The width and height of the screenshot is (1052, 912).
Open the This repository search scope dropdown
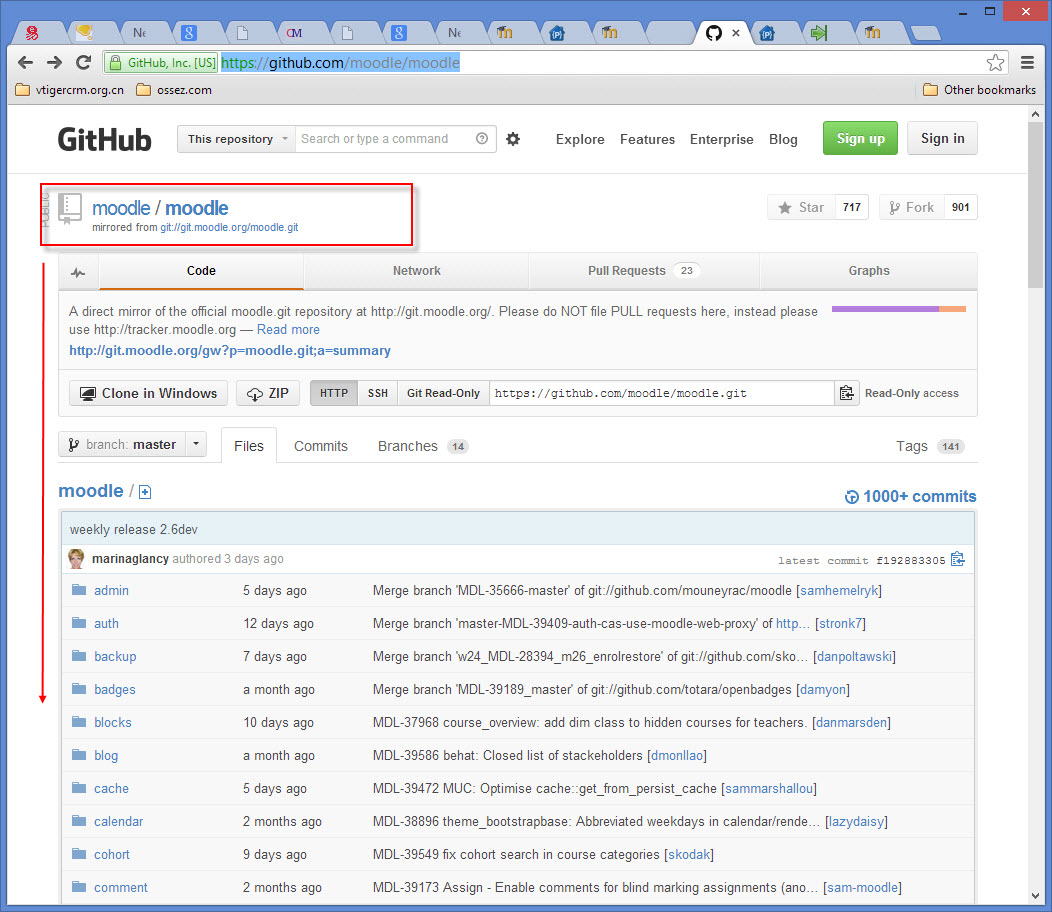236,139
